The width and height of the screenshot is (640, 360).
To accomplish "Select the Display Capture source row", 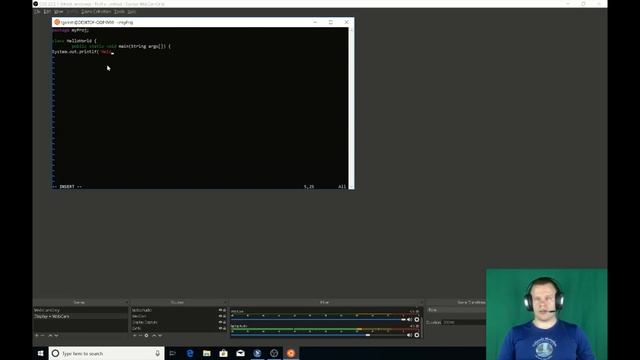I will click(179, 322).
